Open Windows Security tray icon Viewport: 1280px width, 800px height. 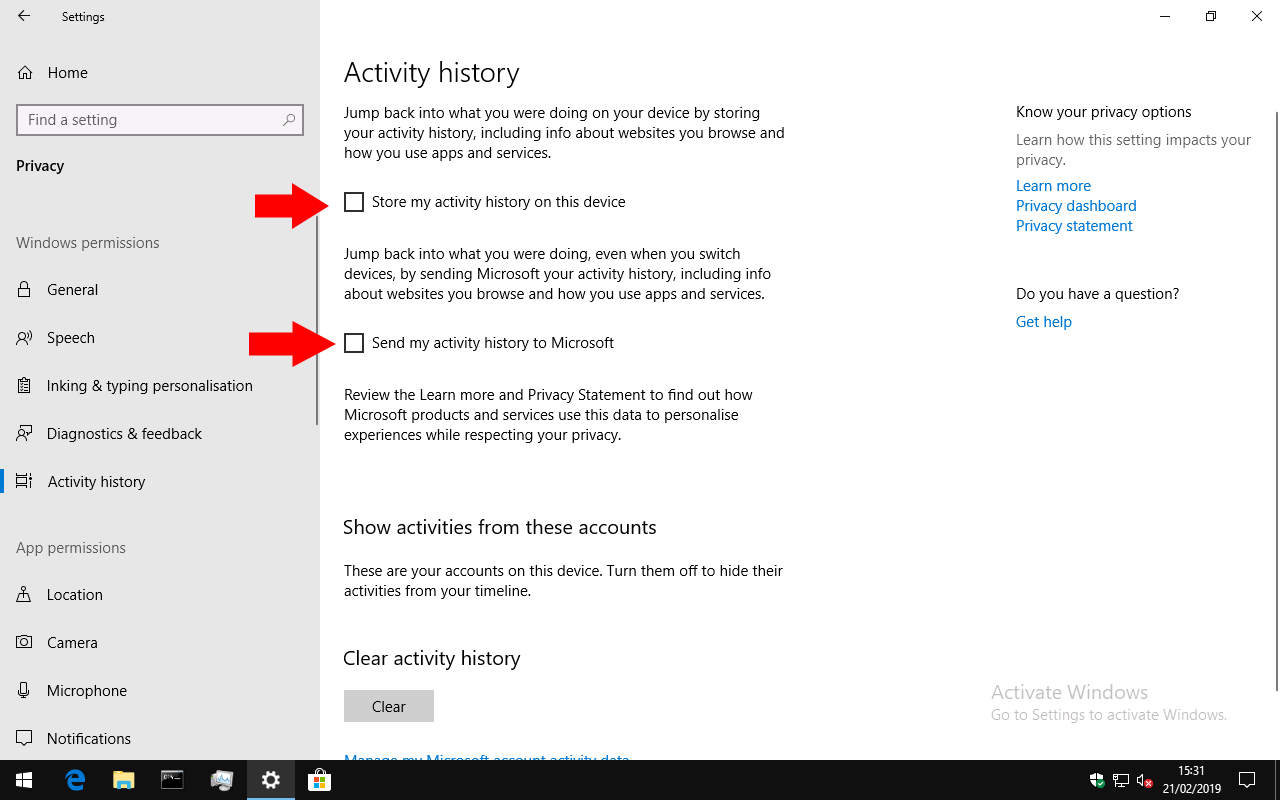click(x=1097, y=780)
